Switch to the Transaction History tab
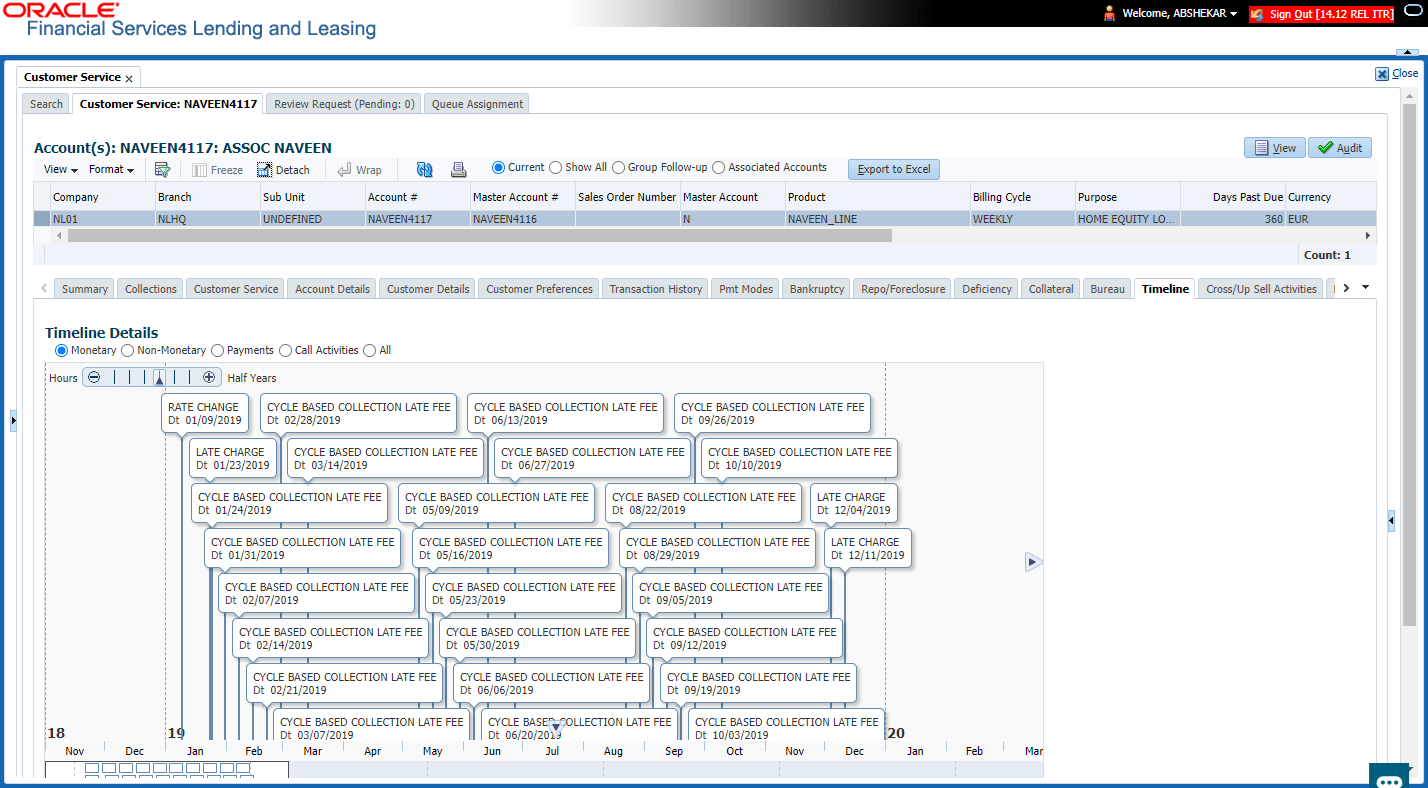This screenshot has width=1428, height=788. tap(655, 288)
